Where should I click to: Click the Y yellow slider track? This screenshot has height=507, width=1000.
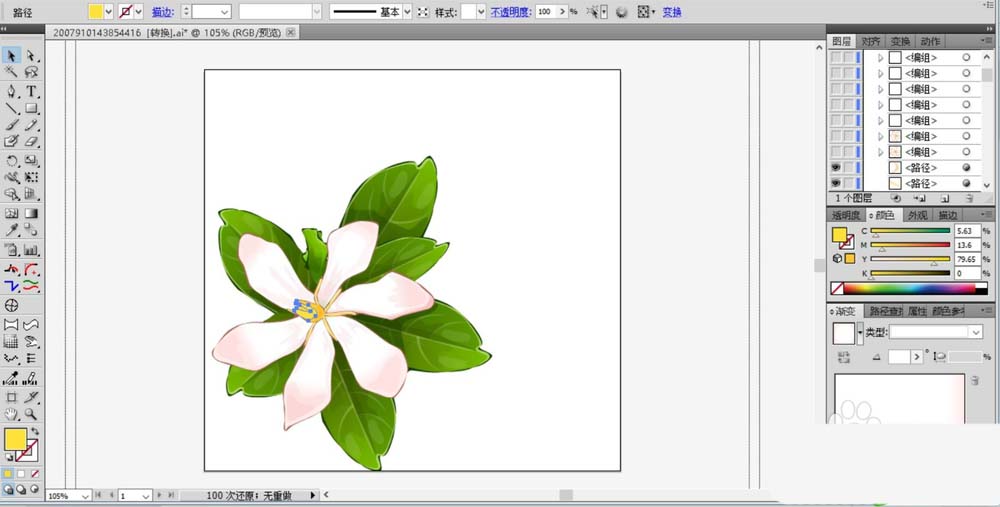tap(910, 259)
